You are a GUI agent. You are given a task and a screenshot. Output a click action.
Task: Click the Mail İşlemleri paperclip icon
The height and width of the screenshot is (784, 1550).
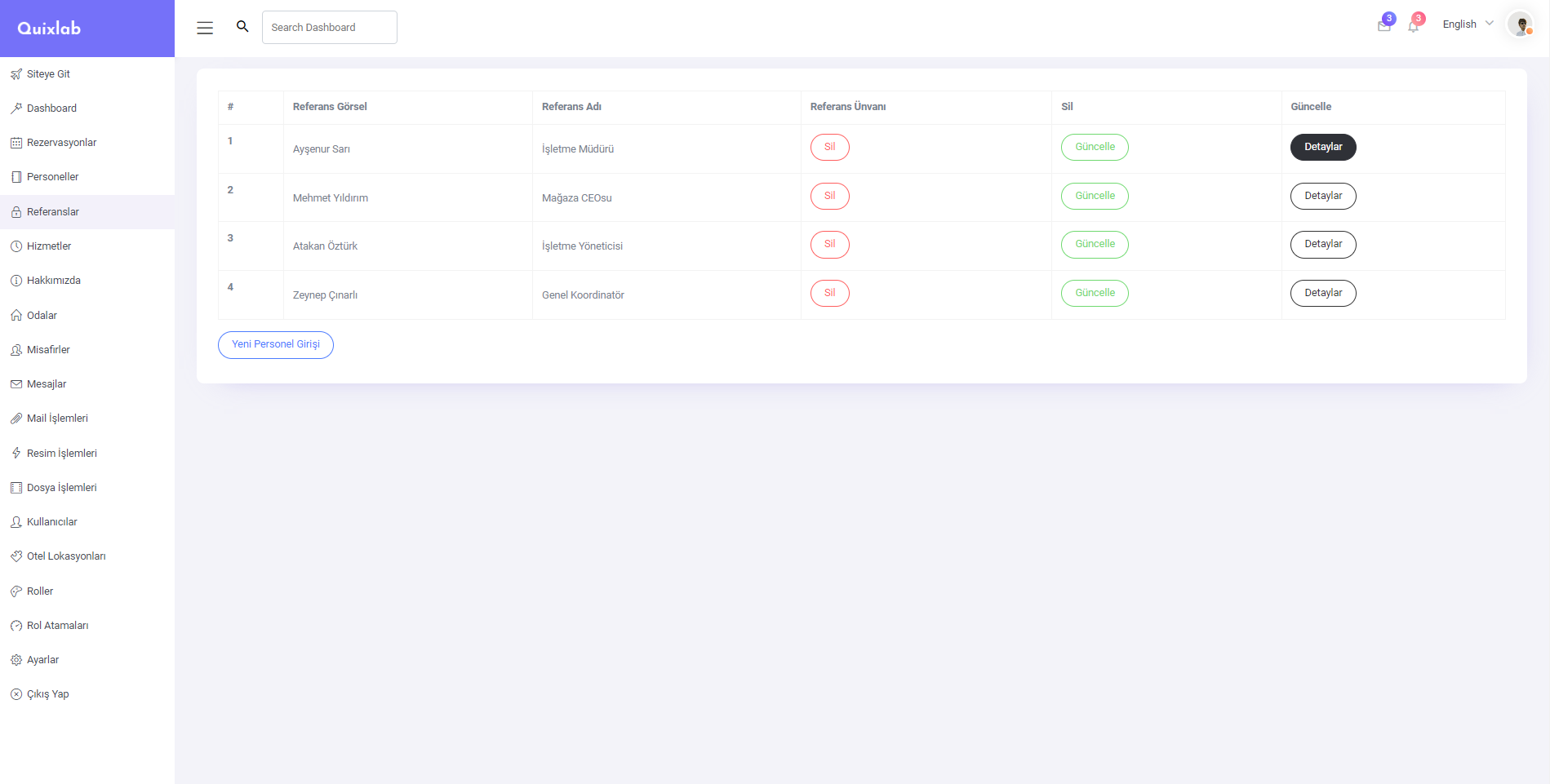click(16, 419)
